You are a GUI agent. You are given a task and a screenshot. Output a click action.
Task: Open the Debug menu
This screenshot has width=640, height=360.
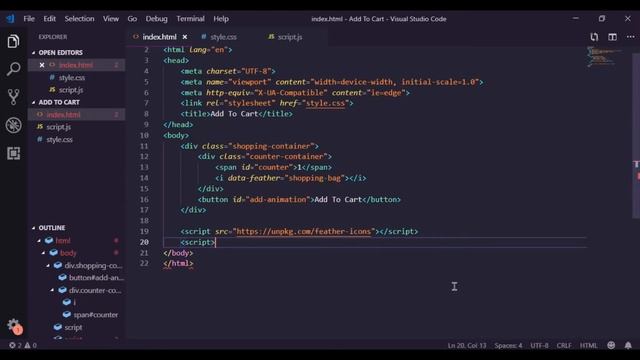tap(156, 19)
